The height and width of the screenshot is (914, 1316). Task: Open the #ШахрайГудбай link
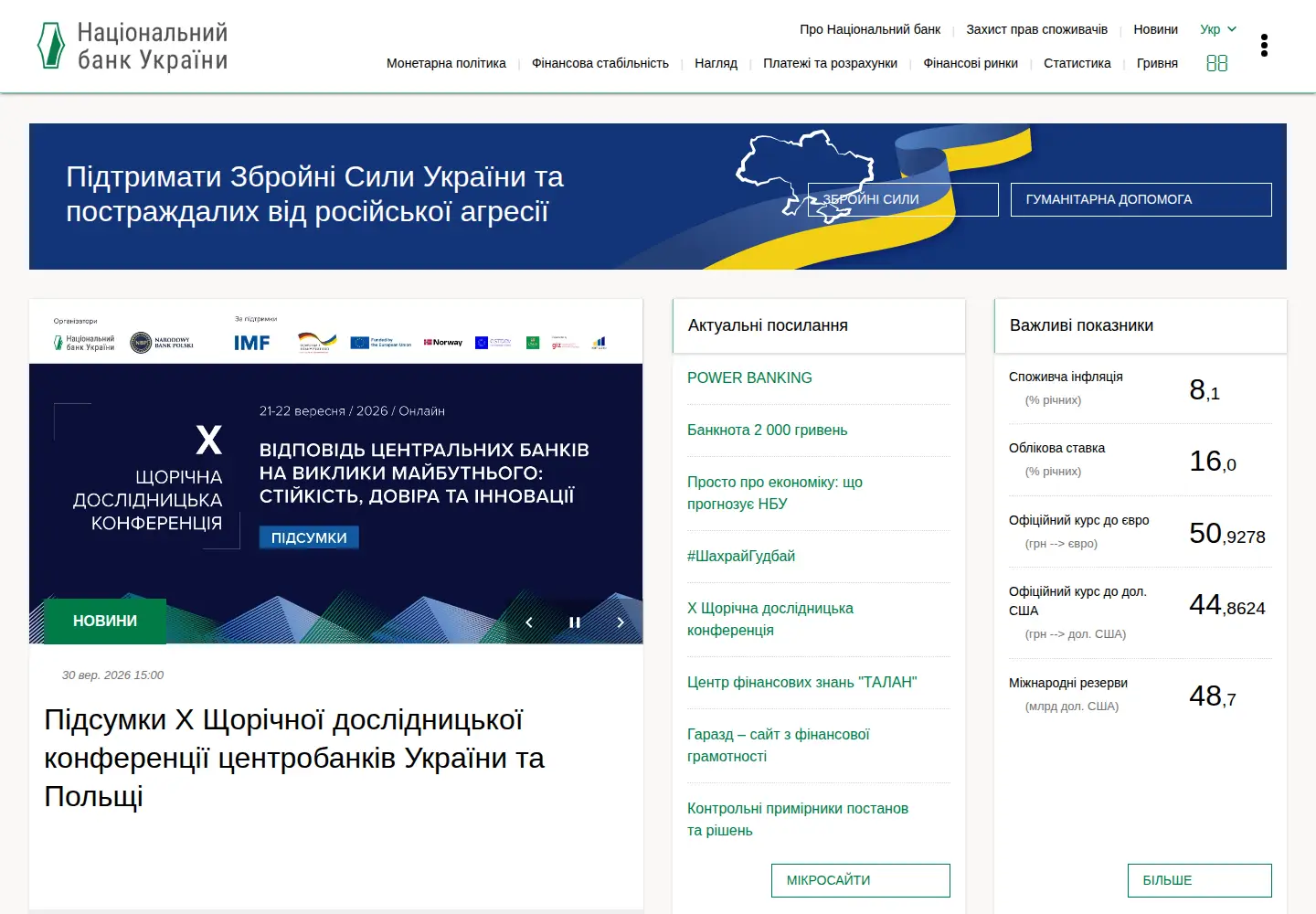click(741, 556)
